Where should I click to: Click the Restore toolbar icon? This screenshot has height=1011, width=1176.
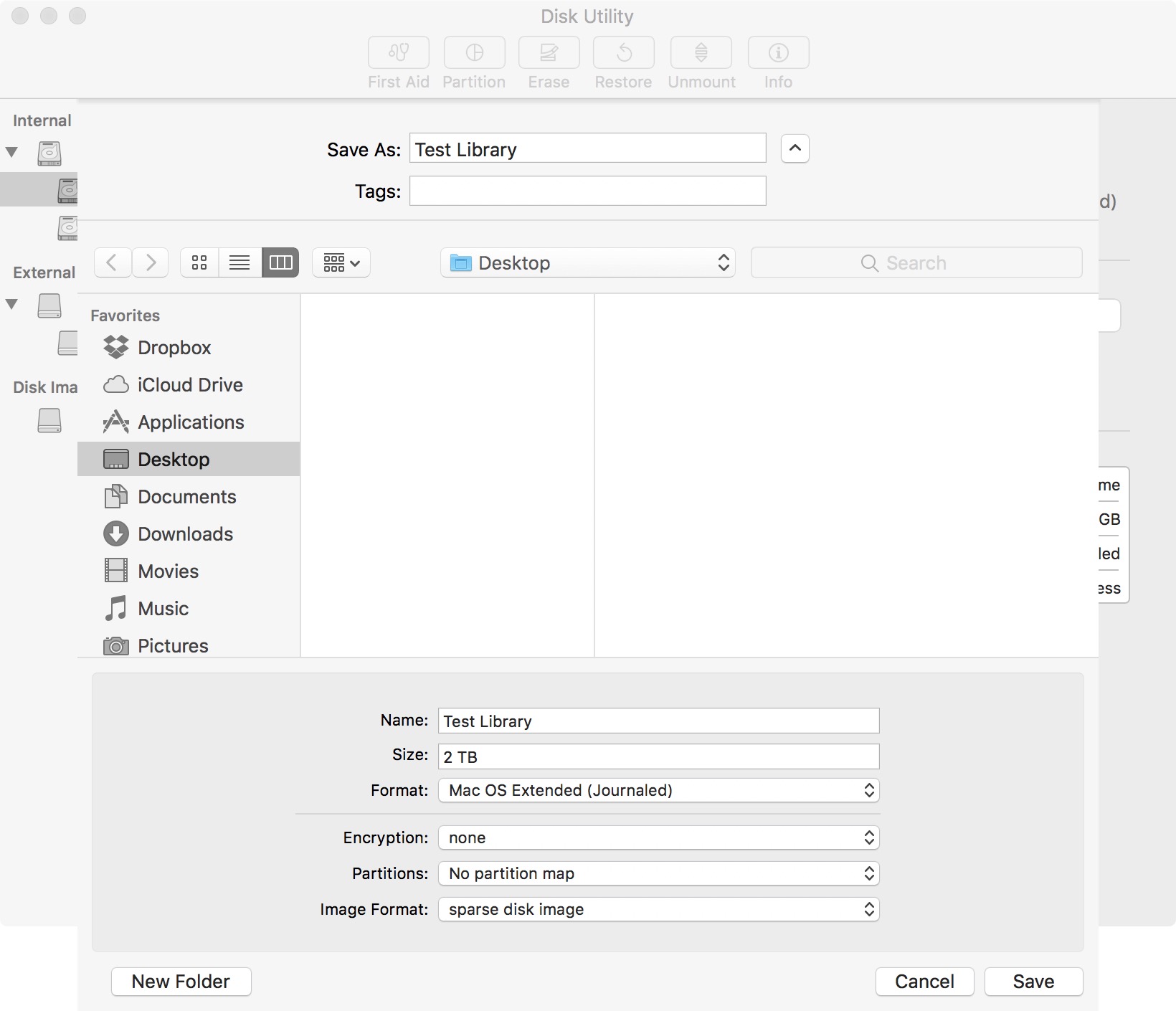point(622,62)
